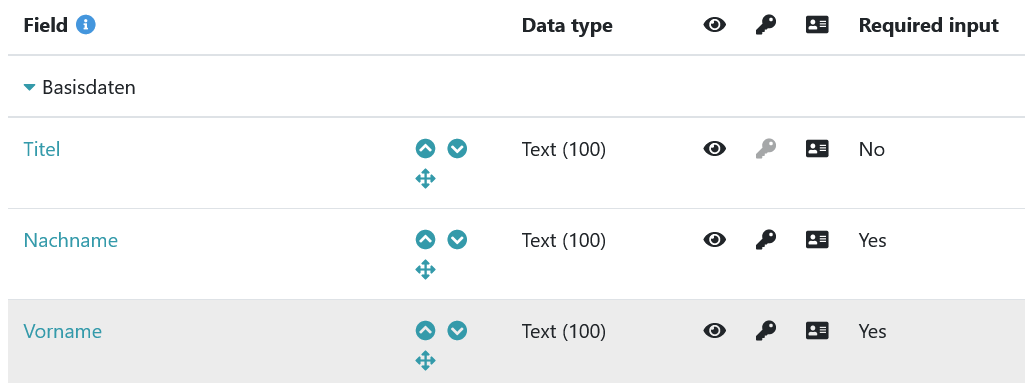1025x383 pixels.
Task: Collapse the Basisdaten section
Action: point(29,87)
